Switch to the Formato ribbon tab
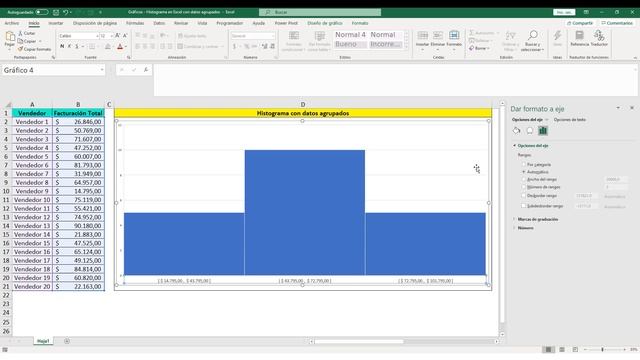The width and height of the screenshot is (640, 360). click(x=360, y=23)
